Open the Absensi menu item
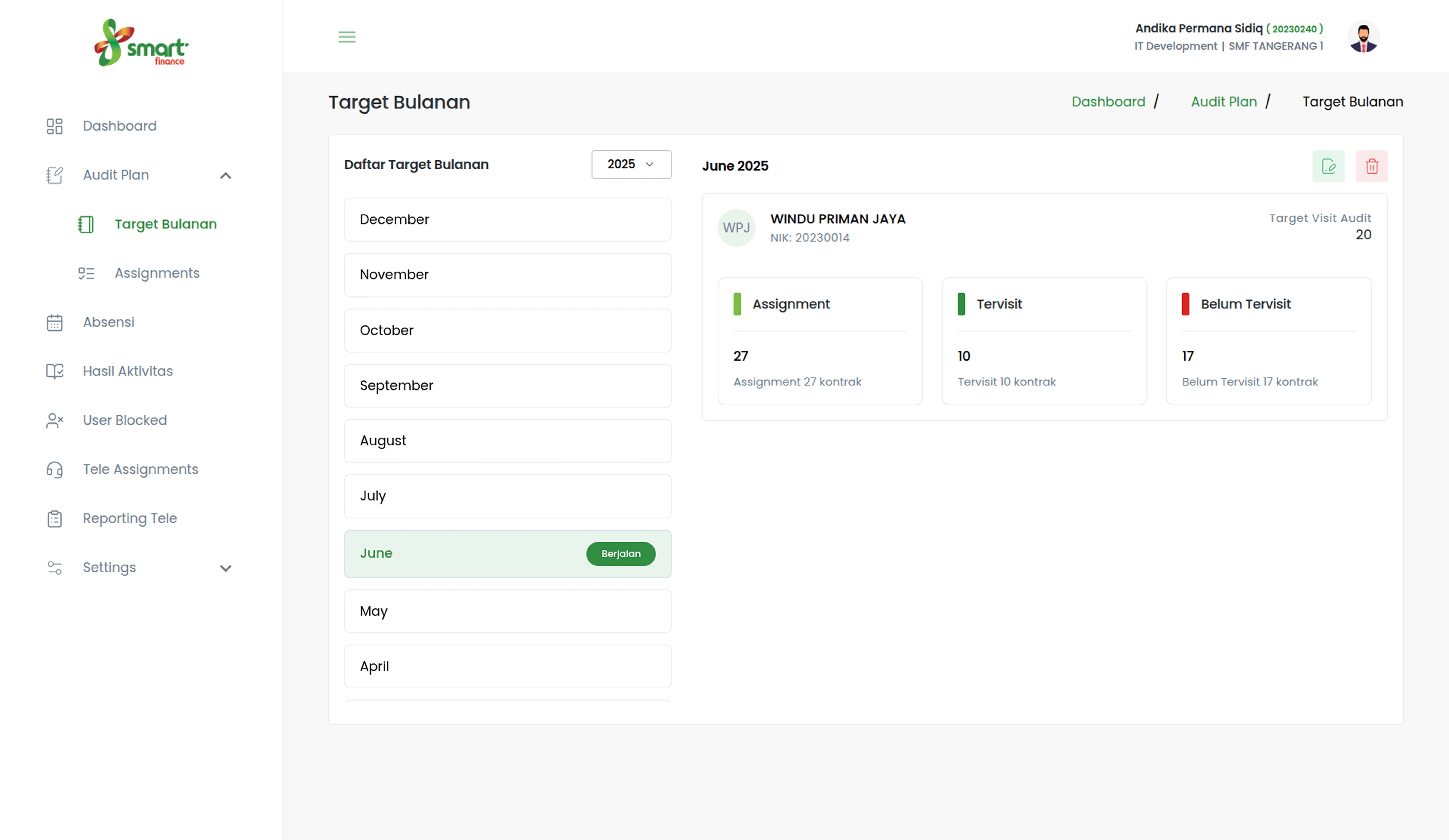 pos(109,322)
